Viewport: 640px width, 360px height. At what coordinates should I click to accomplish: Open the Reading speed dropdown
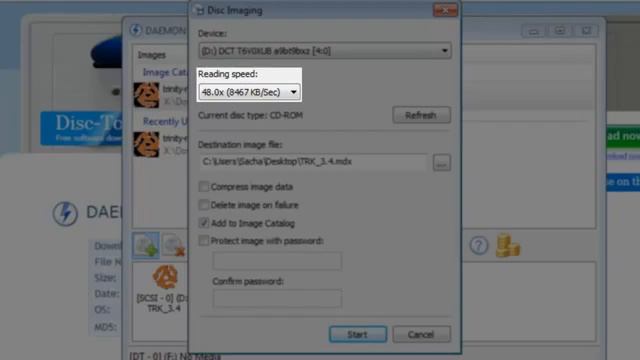(x=249, y=92)
